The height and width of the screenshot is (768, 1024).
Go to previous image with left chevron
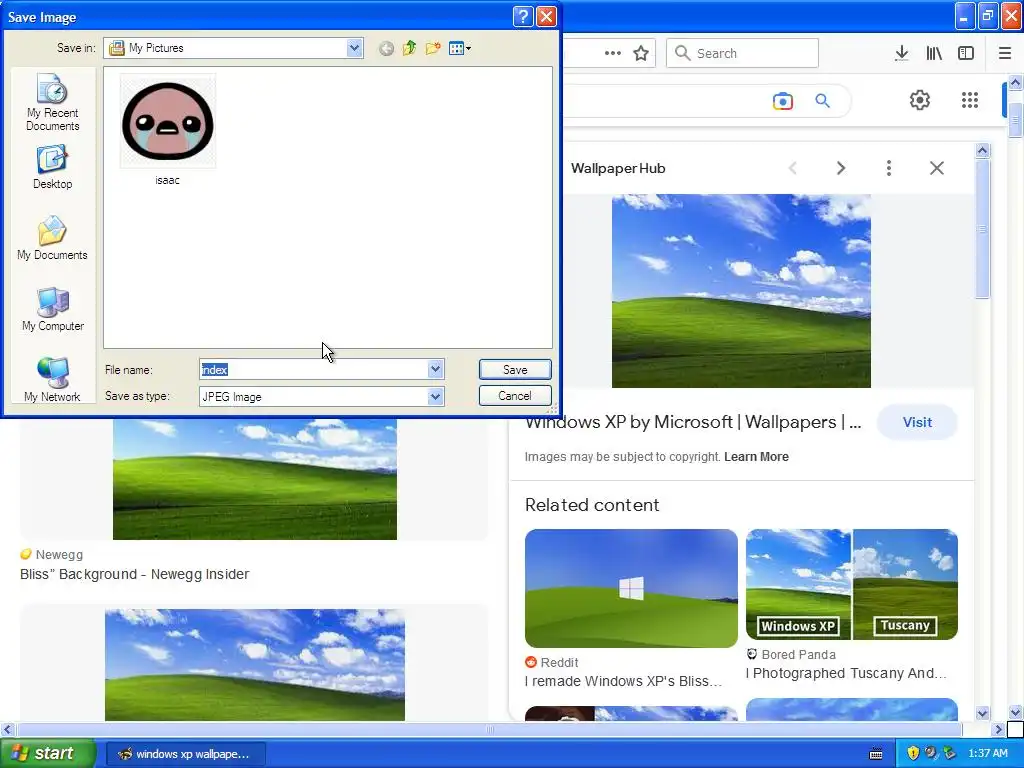pyautogui.click(x=793, y=168)
